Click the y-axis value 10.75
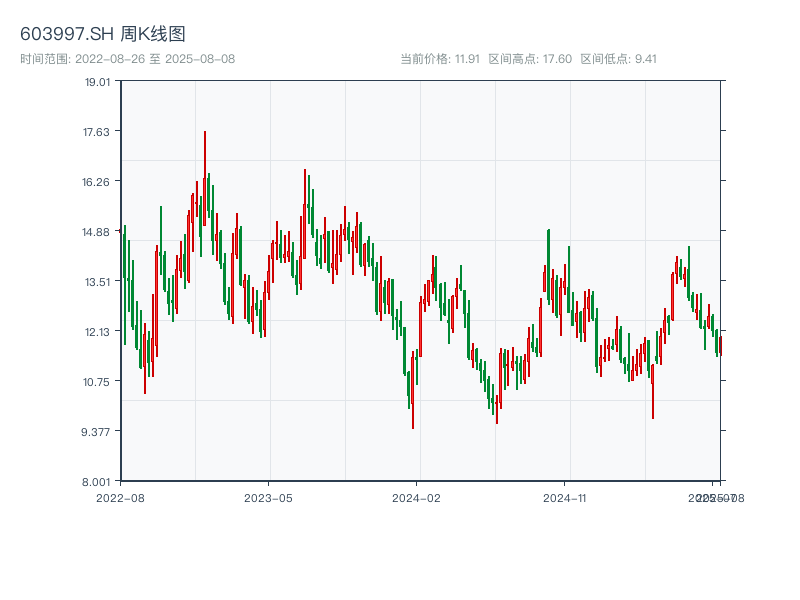 tap(96, 382)
